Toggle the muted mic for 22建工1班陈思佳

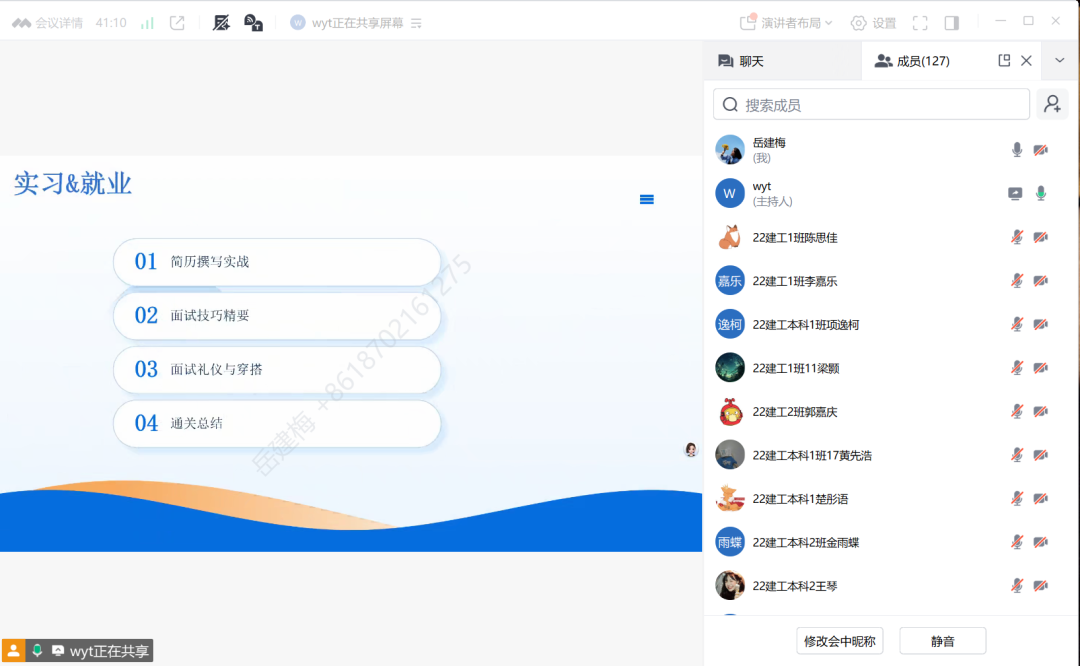tap(1017, 237)
